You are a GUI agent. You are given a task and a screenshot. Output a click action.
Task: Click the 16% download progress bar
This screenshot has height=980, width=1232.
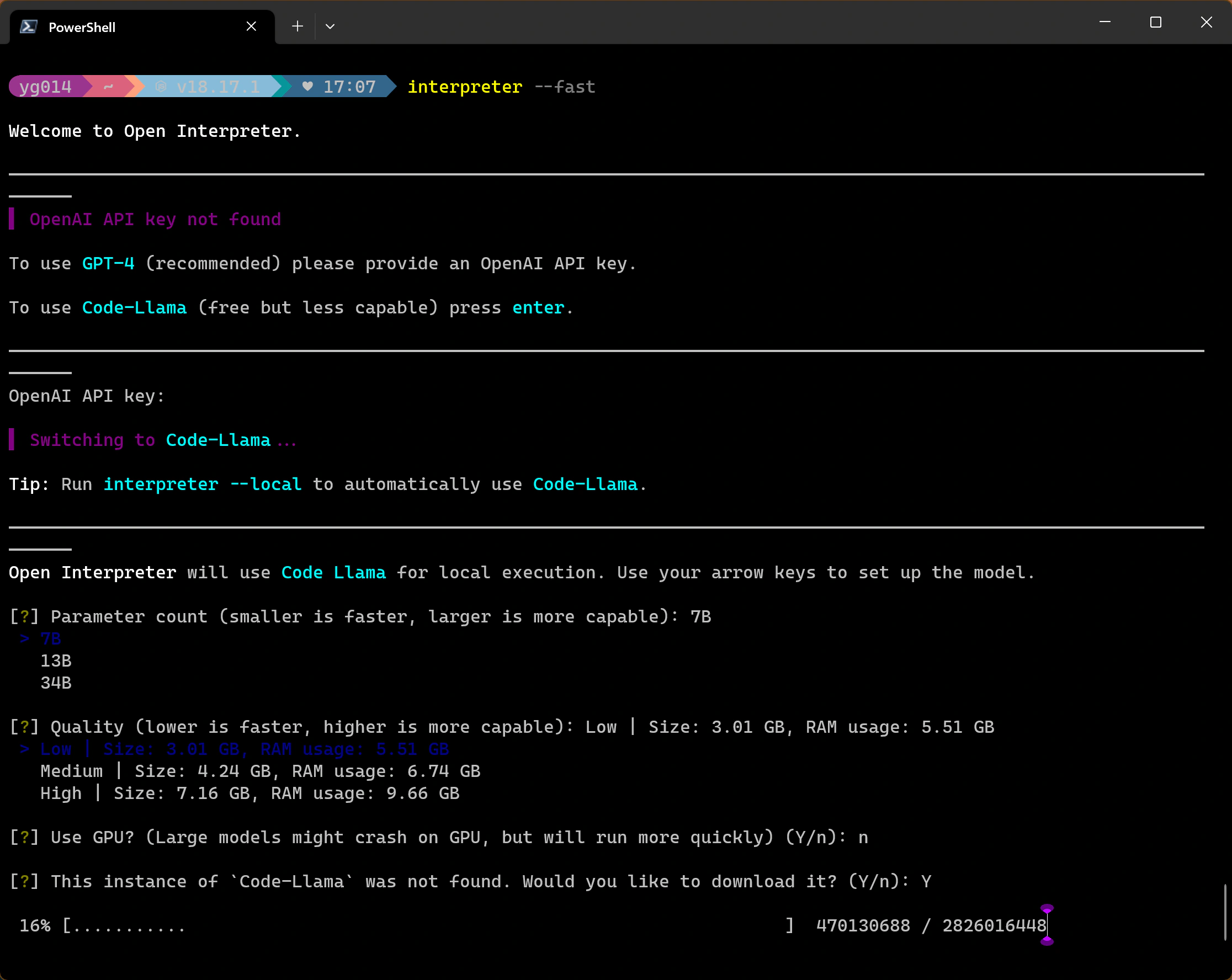coord(428,926)
